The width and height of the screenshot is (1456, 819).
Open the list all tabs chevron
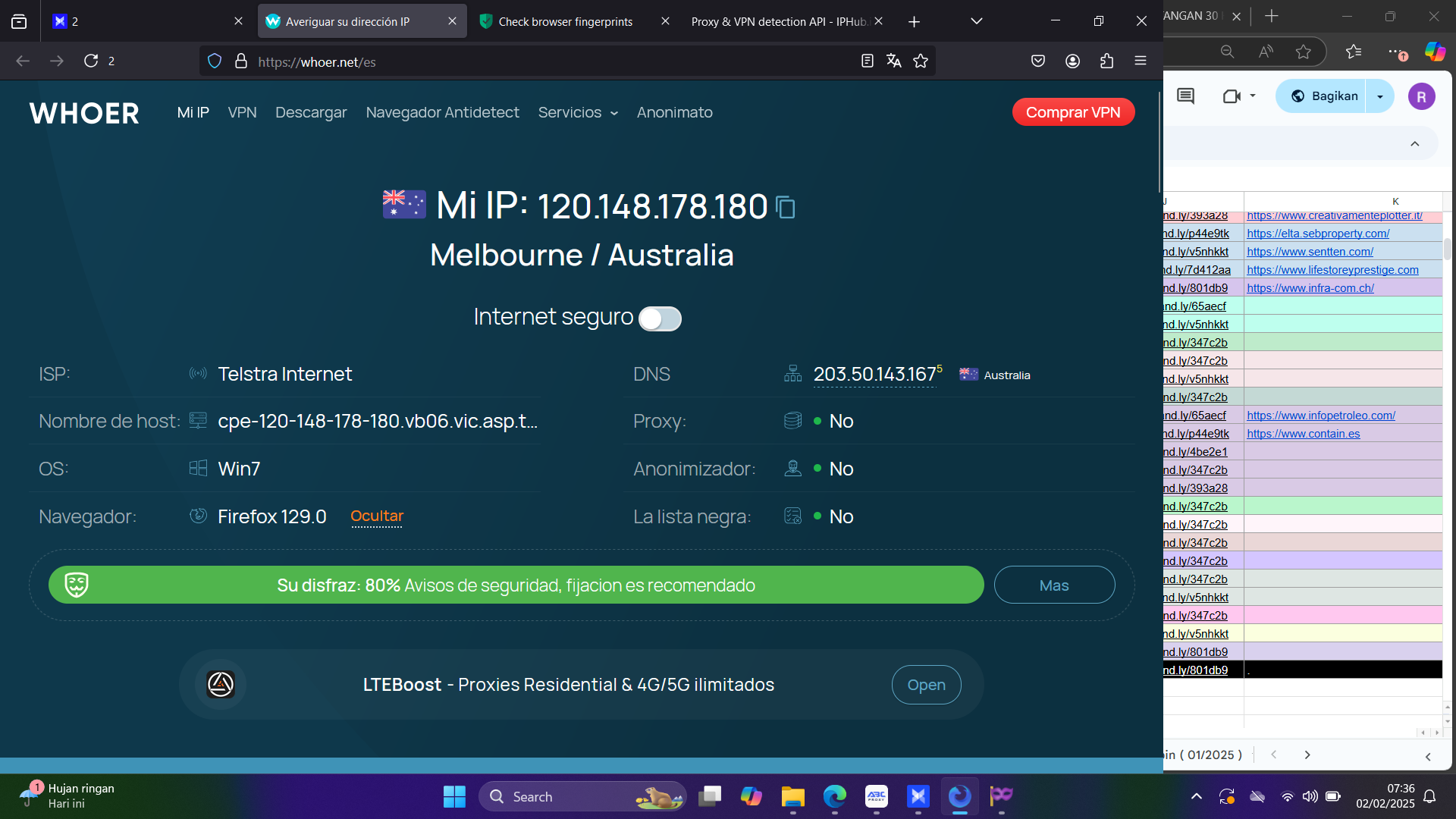tap(977, 21)
